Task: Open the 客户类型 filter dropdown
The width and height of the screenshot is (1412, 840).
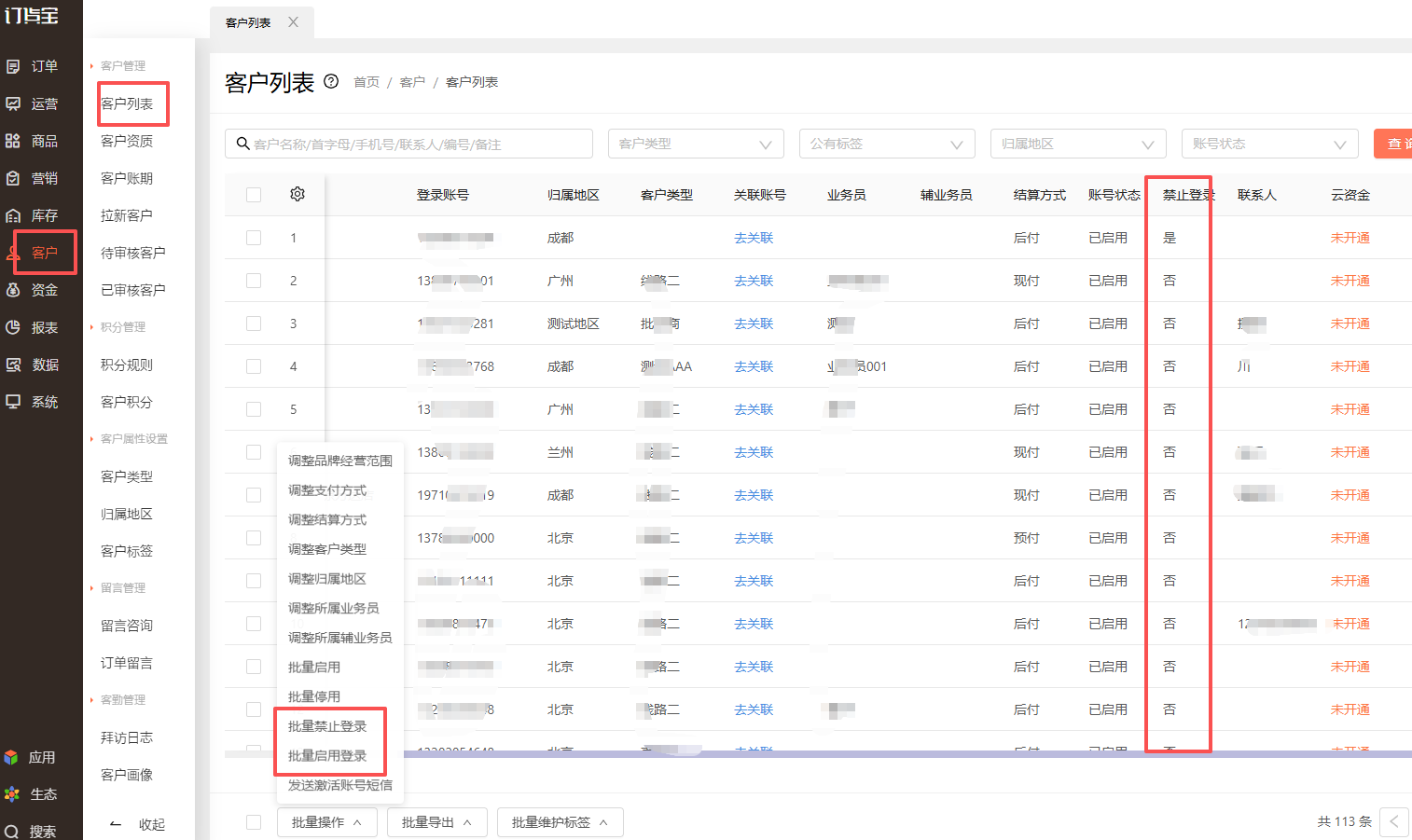Action: tap(696, 144)
